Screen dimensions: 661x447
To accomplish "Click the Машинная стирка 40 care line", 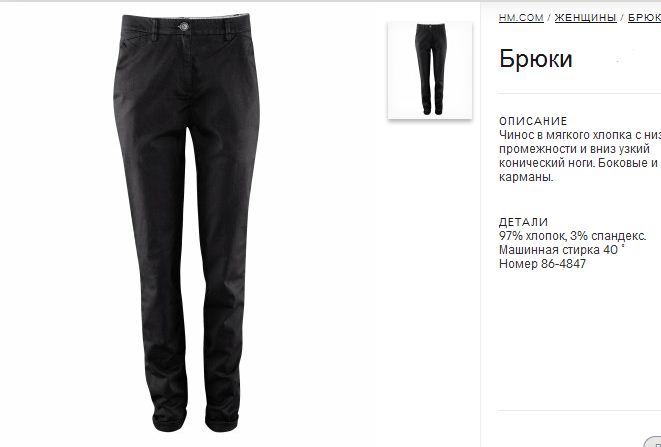I will [562, 250].
